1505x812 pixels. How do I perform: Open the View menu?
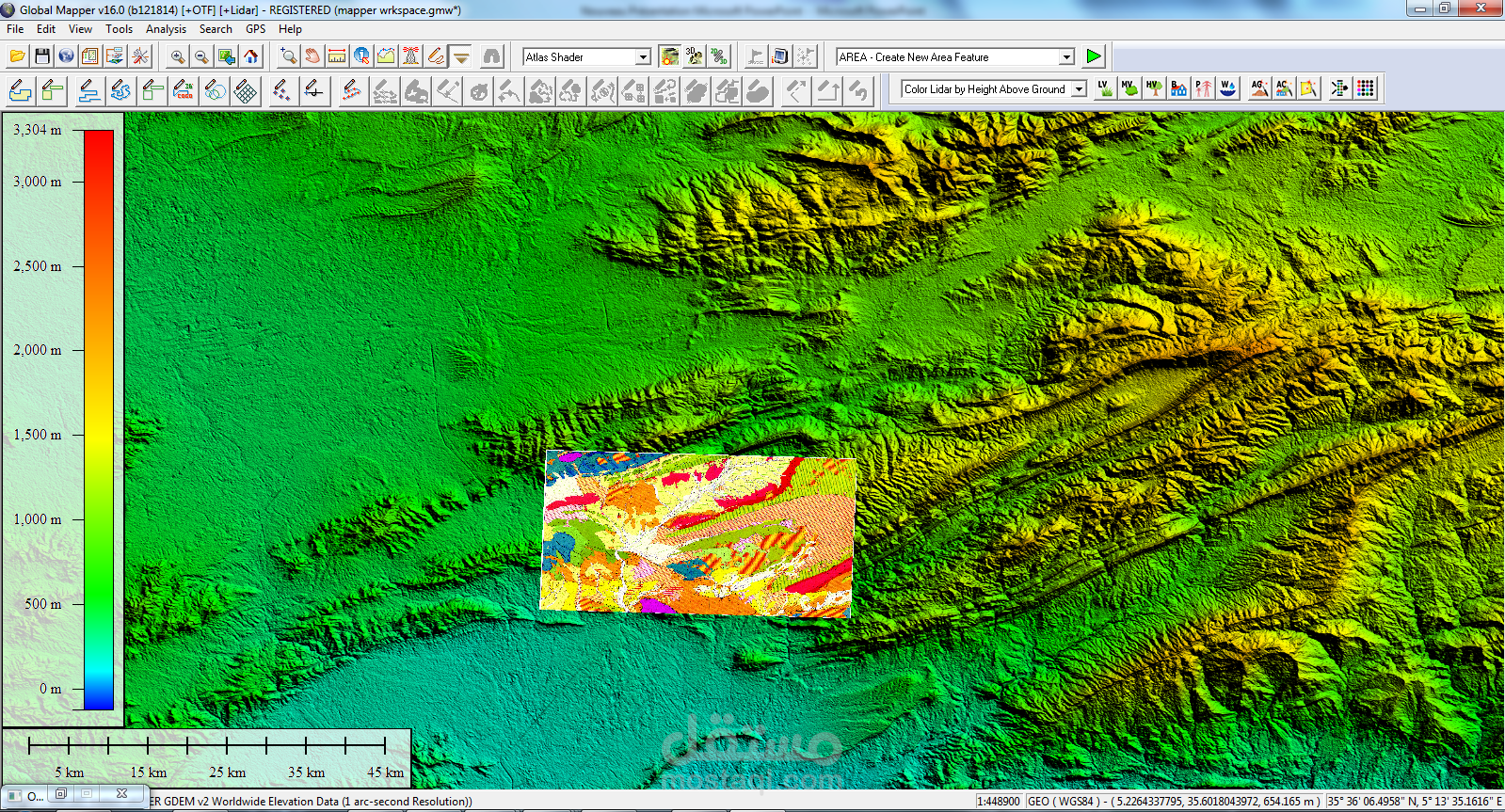(x=80, y=29)
